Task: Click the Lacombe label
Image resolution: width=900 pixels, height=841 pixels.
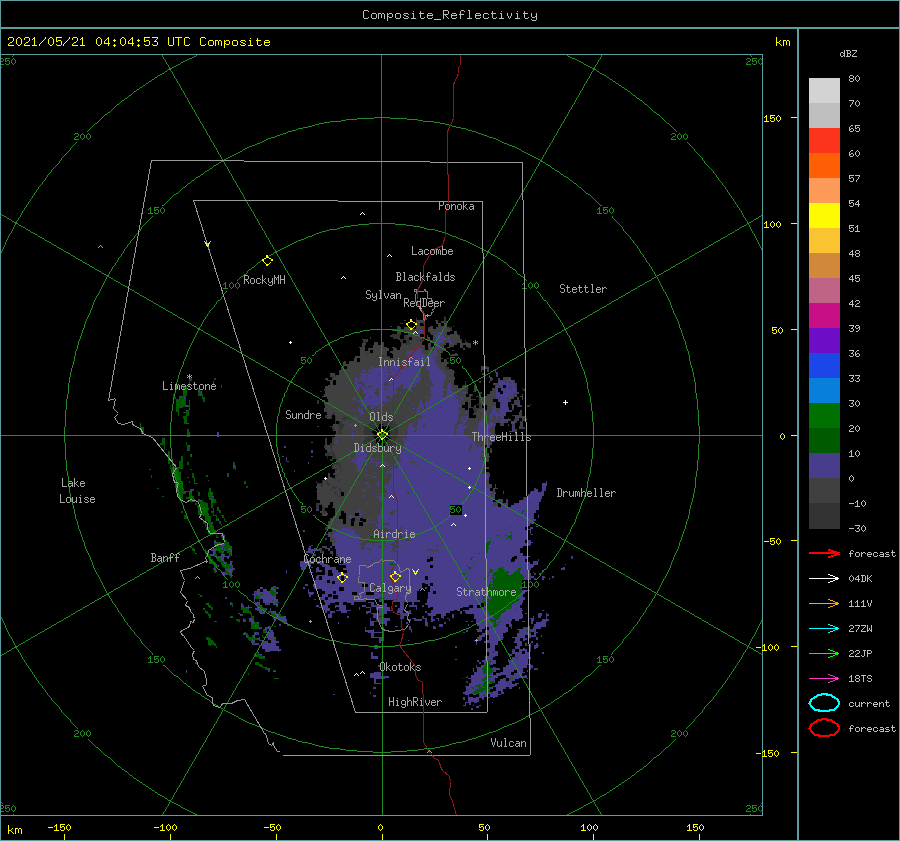Action: click(x=432, y=251)
